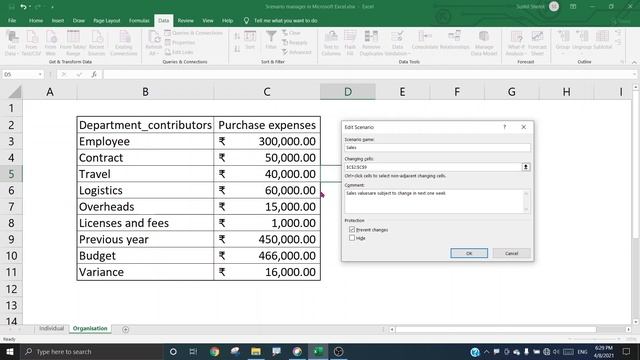
Task: Cancel the Edit Scenario dialog
Action: click(x=511, y=253)
